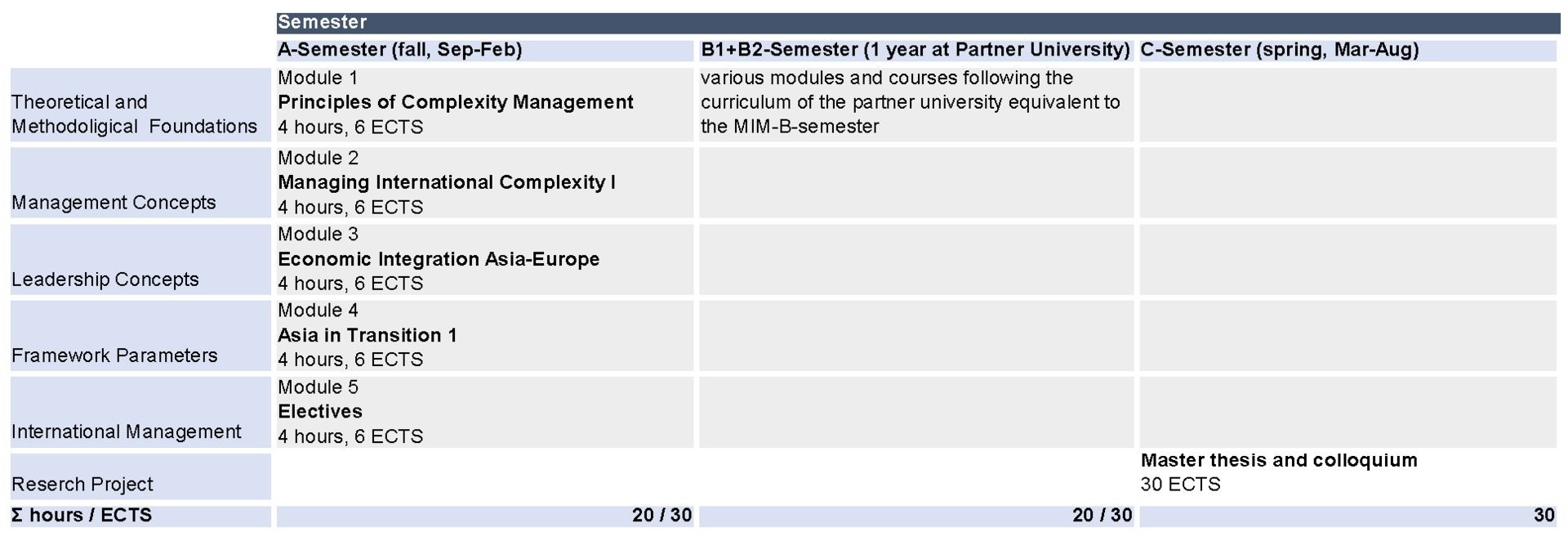The image size is (1568, 541).
Task: Click the Framework Parameters row label
Action: coord(140,336)
